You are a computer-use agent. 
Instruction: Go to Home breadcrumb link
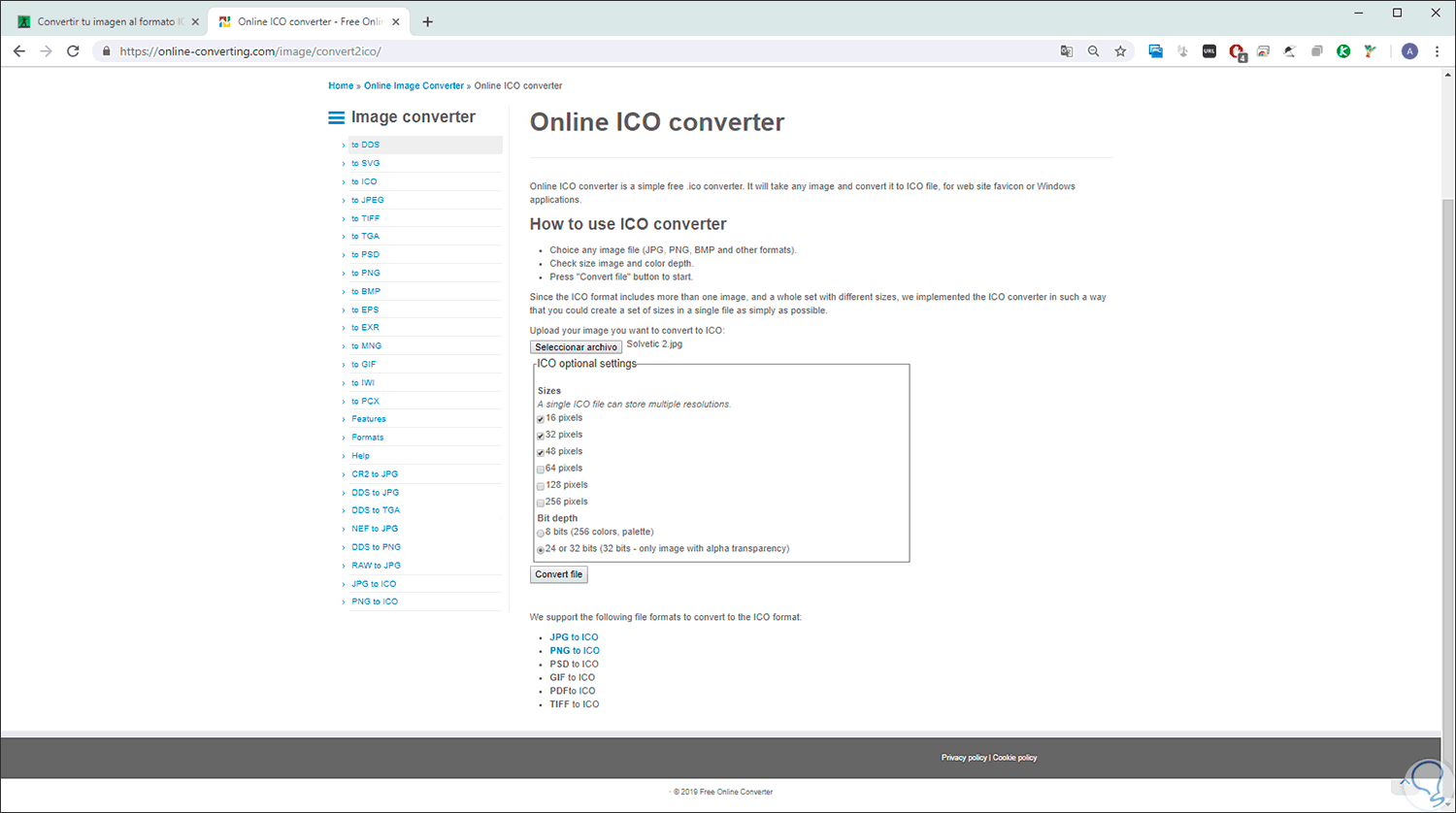click(341, 86)
